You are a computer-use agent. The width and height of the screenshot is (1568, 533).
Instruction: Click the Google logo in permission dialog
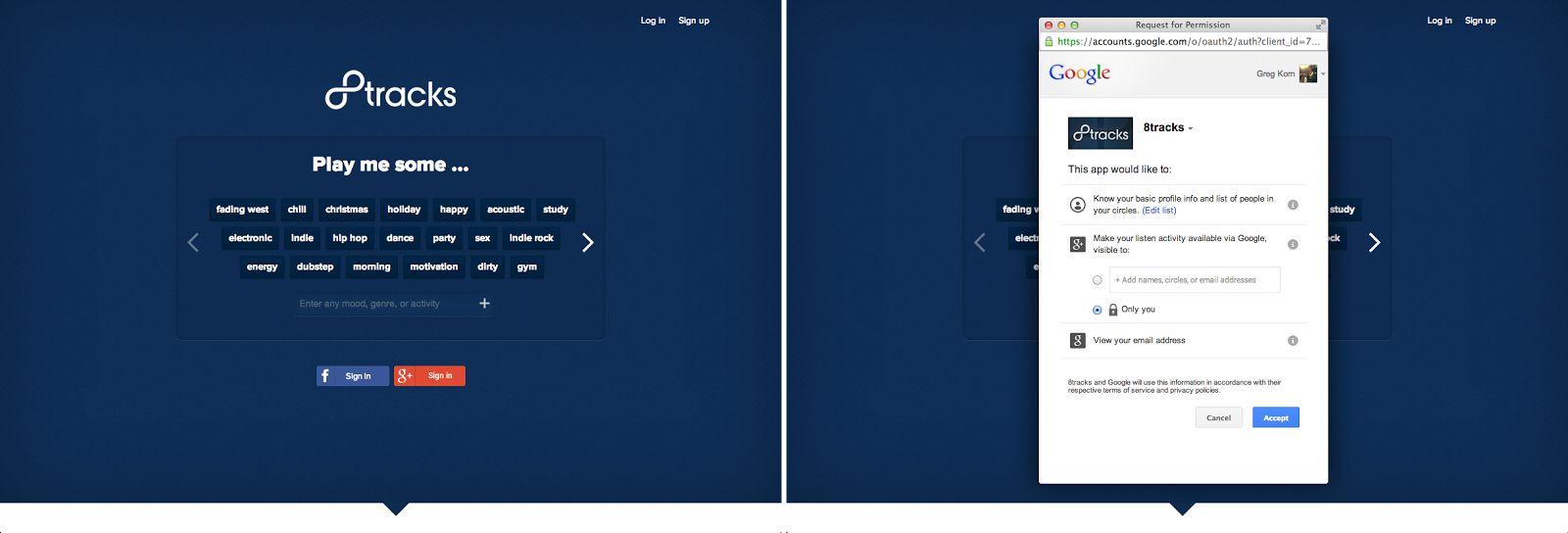pos(1079,73)
